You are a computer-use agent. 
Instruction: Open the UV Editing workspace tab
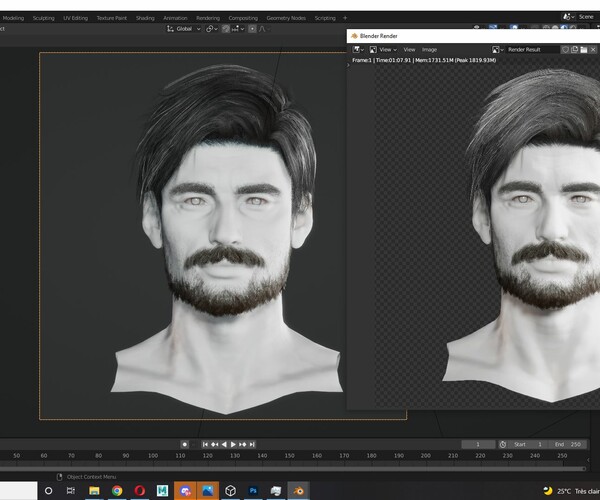[75, 18]
